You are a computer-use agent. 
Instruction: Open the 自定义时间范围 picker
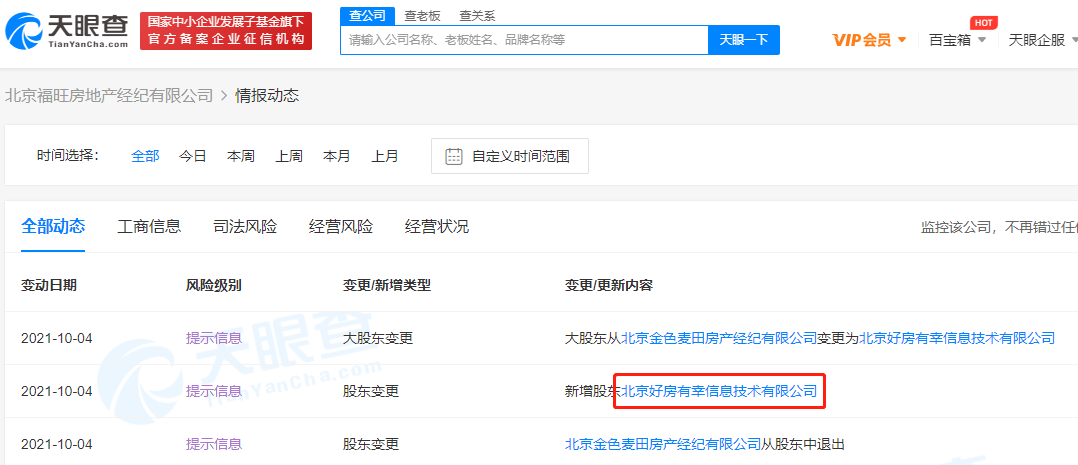coord(509,156)
